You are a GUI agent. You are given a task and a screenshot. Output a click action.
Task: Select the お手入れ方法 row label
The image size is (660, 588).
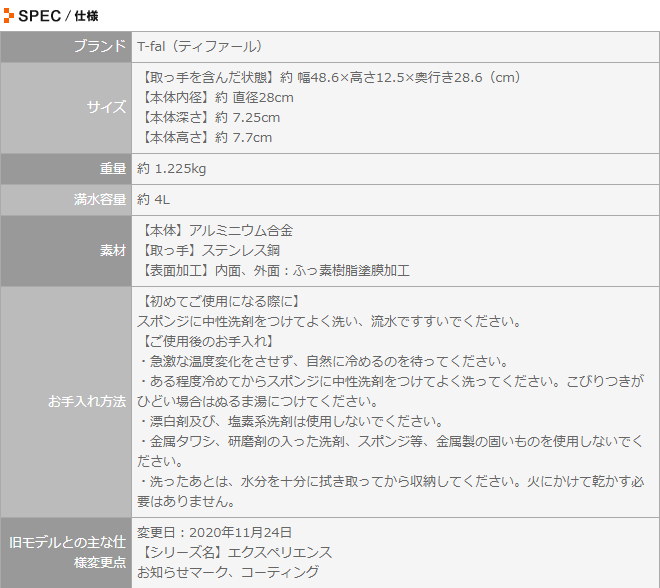(x=87, y=401)
